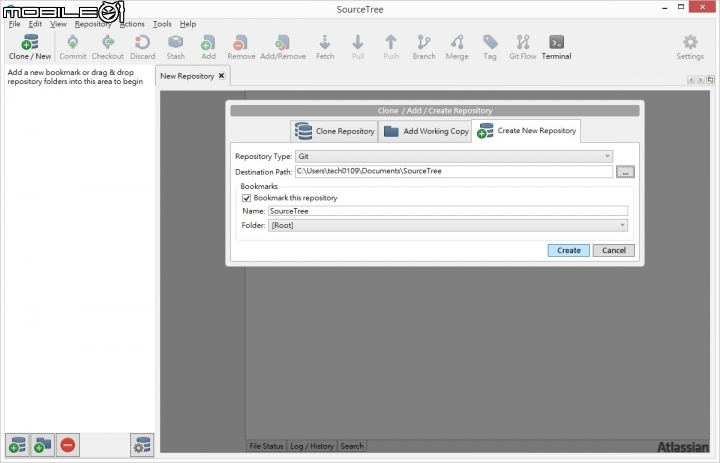The width and height of the screenshot is (720, 463).
Task: Switch to the Clone Repository tab
Action: coord(334,131)
